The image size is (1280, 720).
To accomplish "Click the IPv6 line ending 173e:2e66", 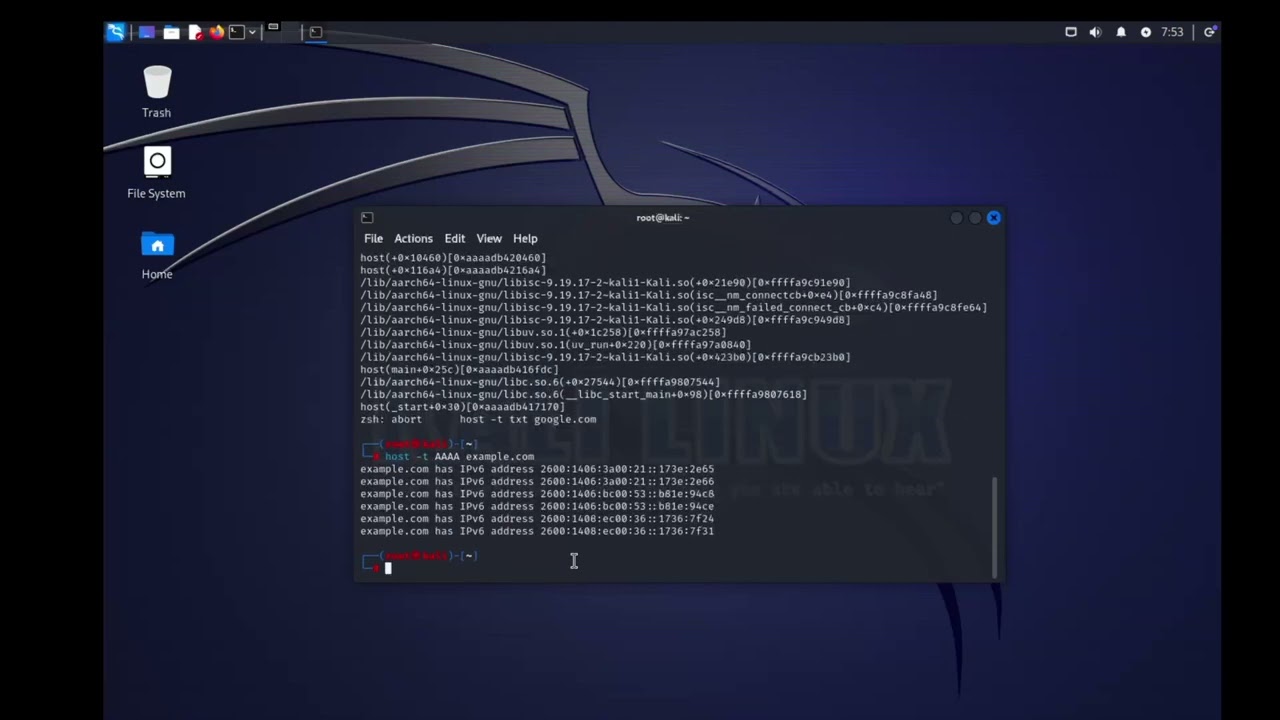I will point(537,481).
